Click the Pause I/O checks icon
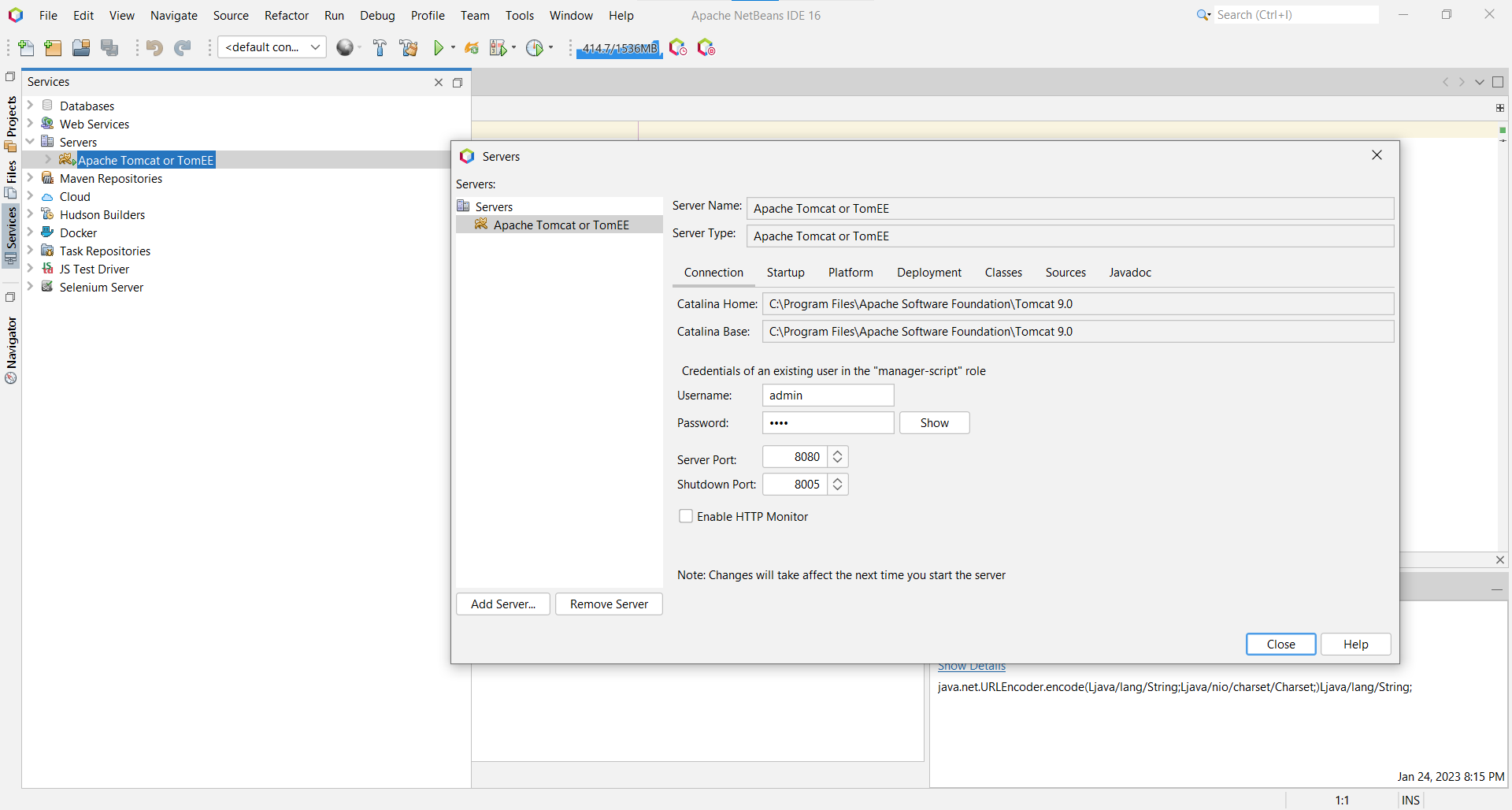 pyautogui.click(x=706, y=48)
